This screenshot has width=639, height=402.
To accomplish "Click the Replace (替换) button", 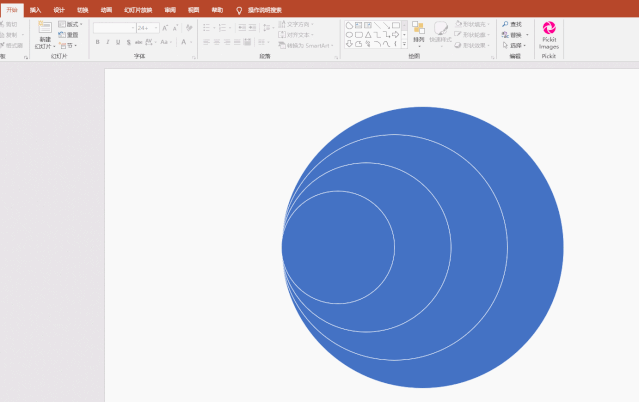I will (x=515, y=35).
